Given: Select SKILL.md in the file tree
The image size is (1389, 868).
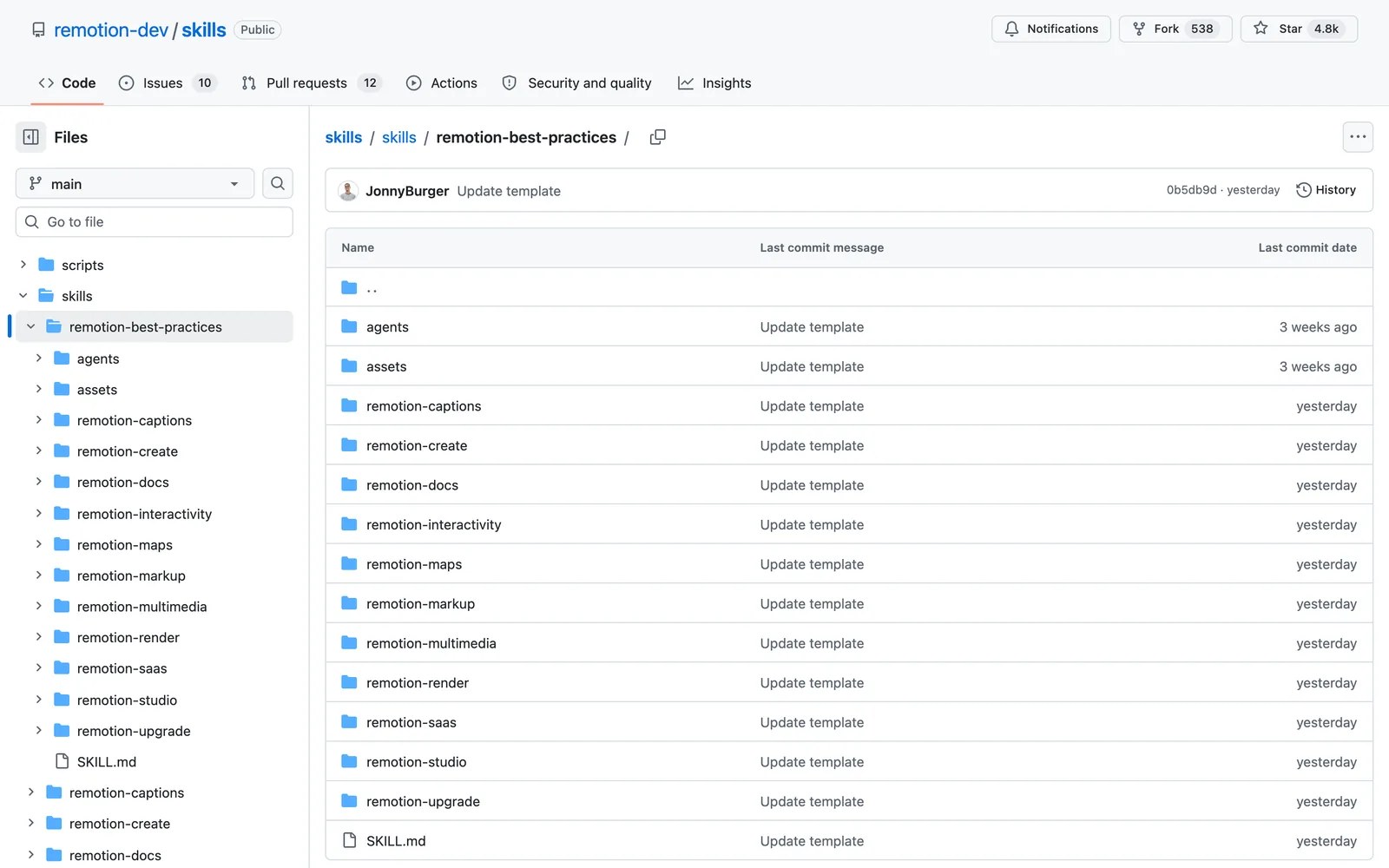Looking at the screenshot, I should tap(107, 762).
